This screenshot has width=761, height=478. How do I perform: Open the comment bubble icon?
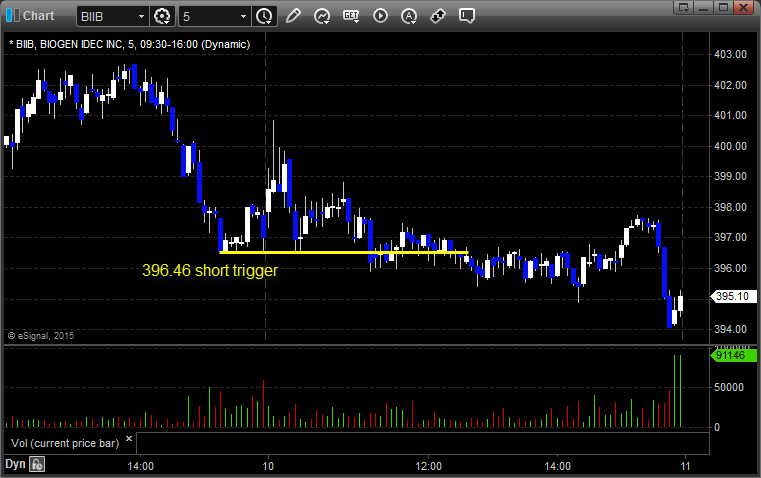[x=466, y=16]
